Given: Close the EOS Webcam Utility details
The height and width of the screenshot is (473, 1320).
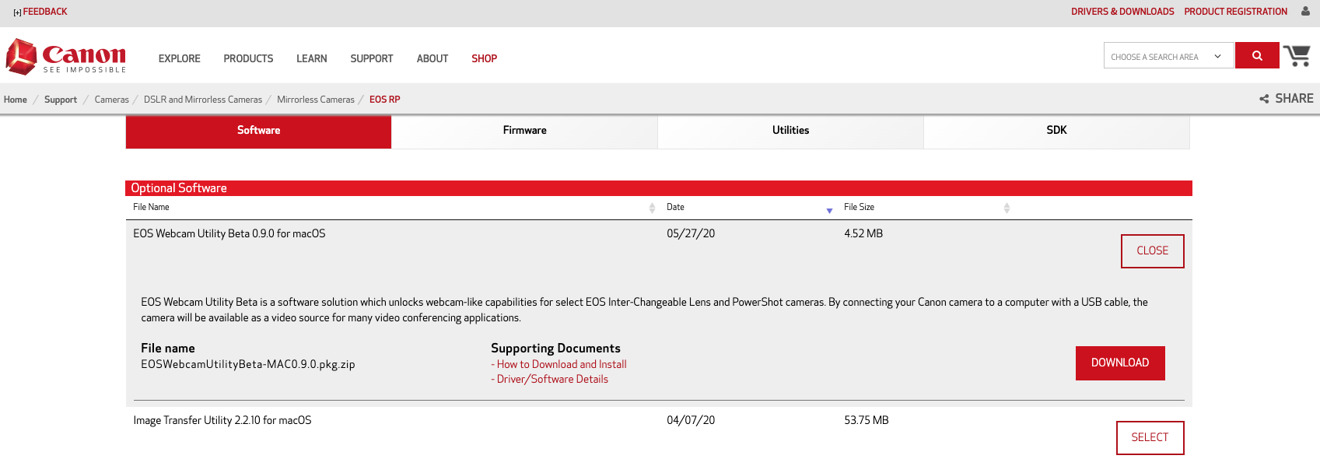Looking at the screenshot, I should [1152, 251].
